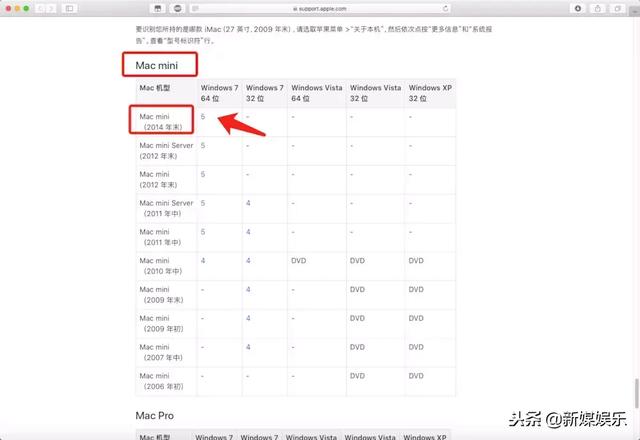Click the Mac mini section heading

click(157, 65)
